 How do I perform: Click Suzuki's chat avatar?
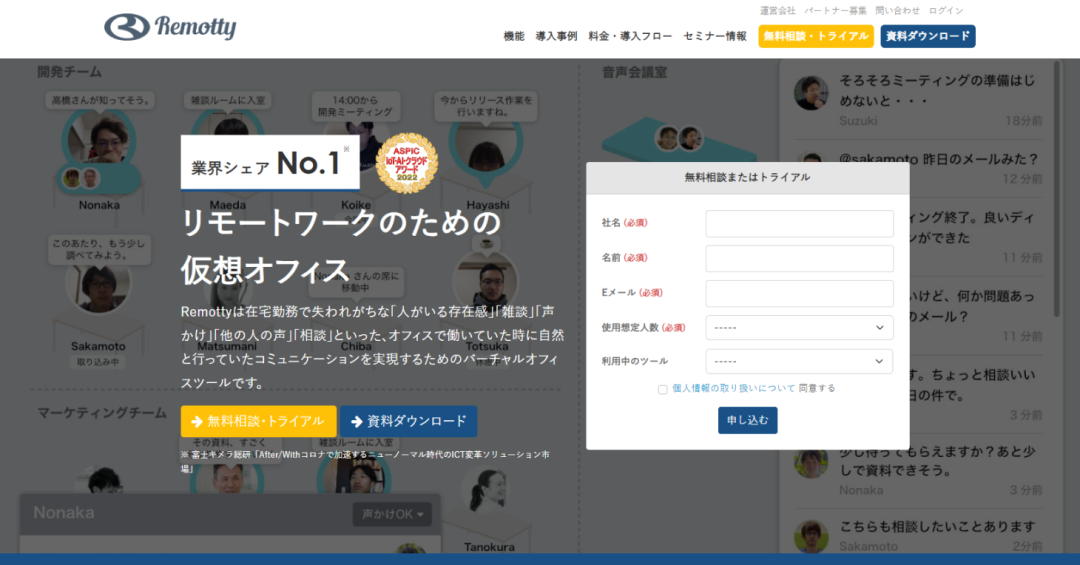(x=811, y=93)
